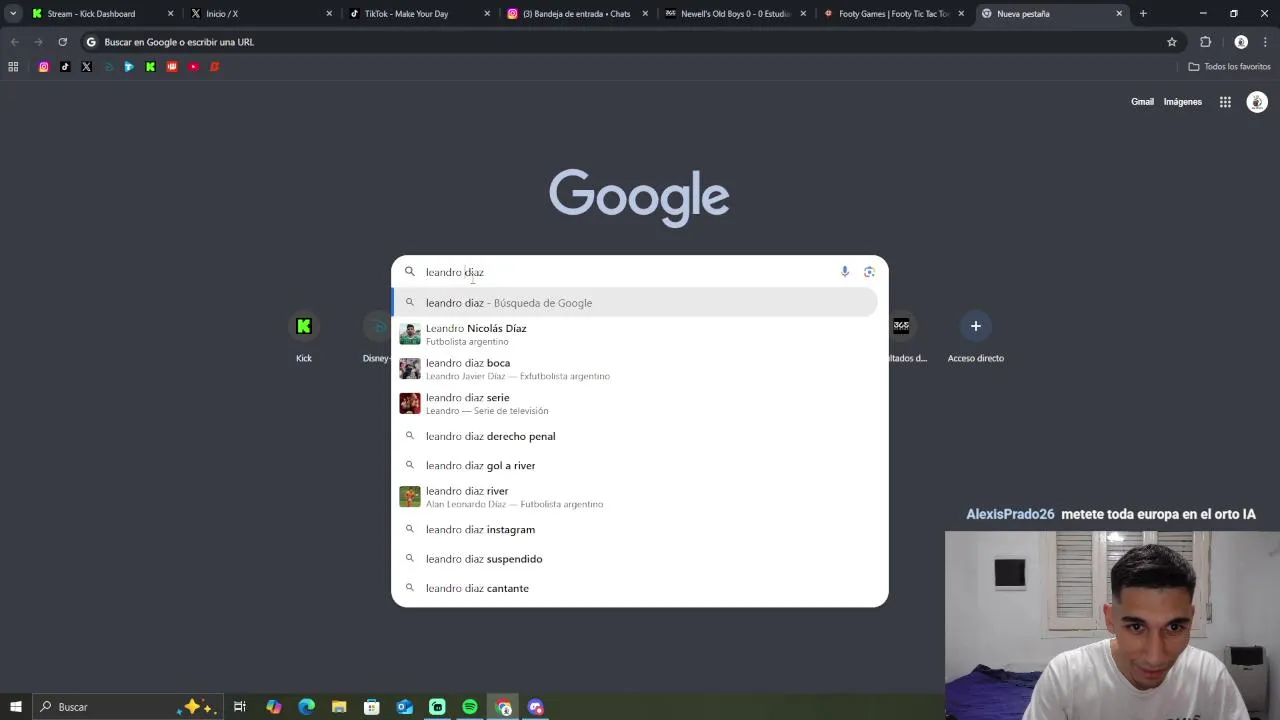Image resolution: width=1280 pixels, height=720 pixels.
Task: Open the Gmail link
Action: [x=1142, y=102]
